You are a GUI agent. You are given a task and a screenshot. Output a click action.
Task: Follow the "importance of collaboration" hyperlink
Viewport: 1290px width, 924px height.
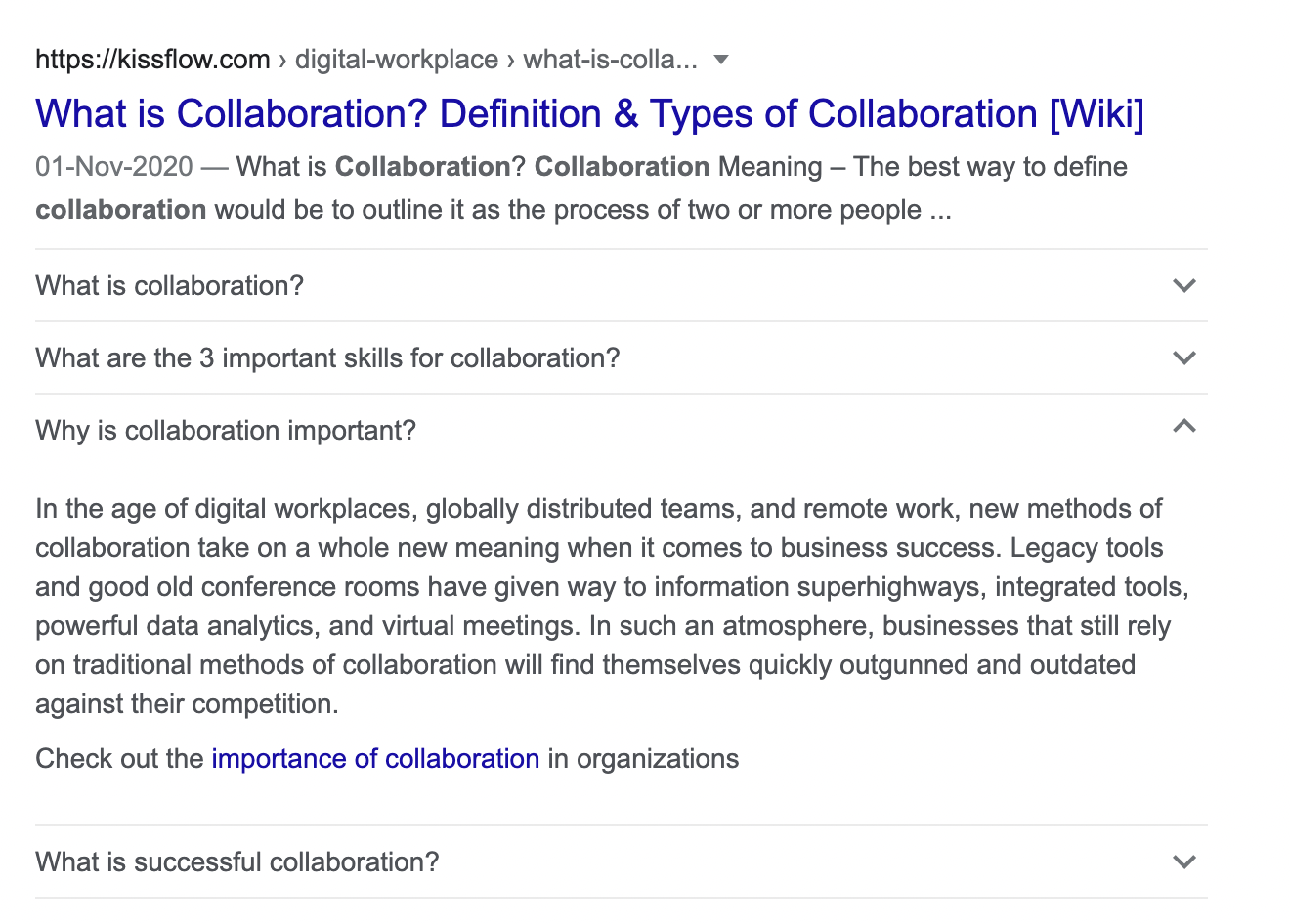pos(375,759)
